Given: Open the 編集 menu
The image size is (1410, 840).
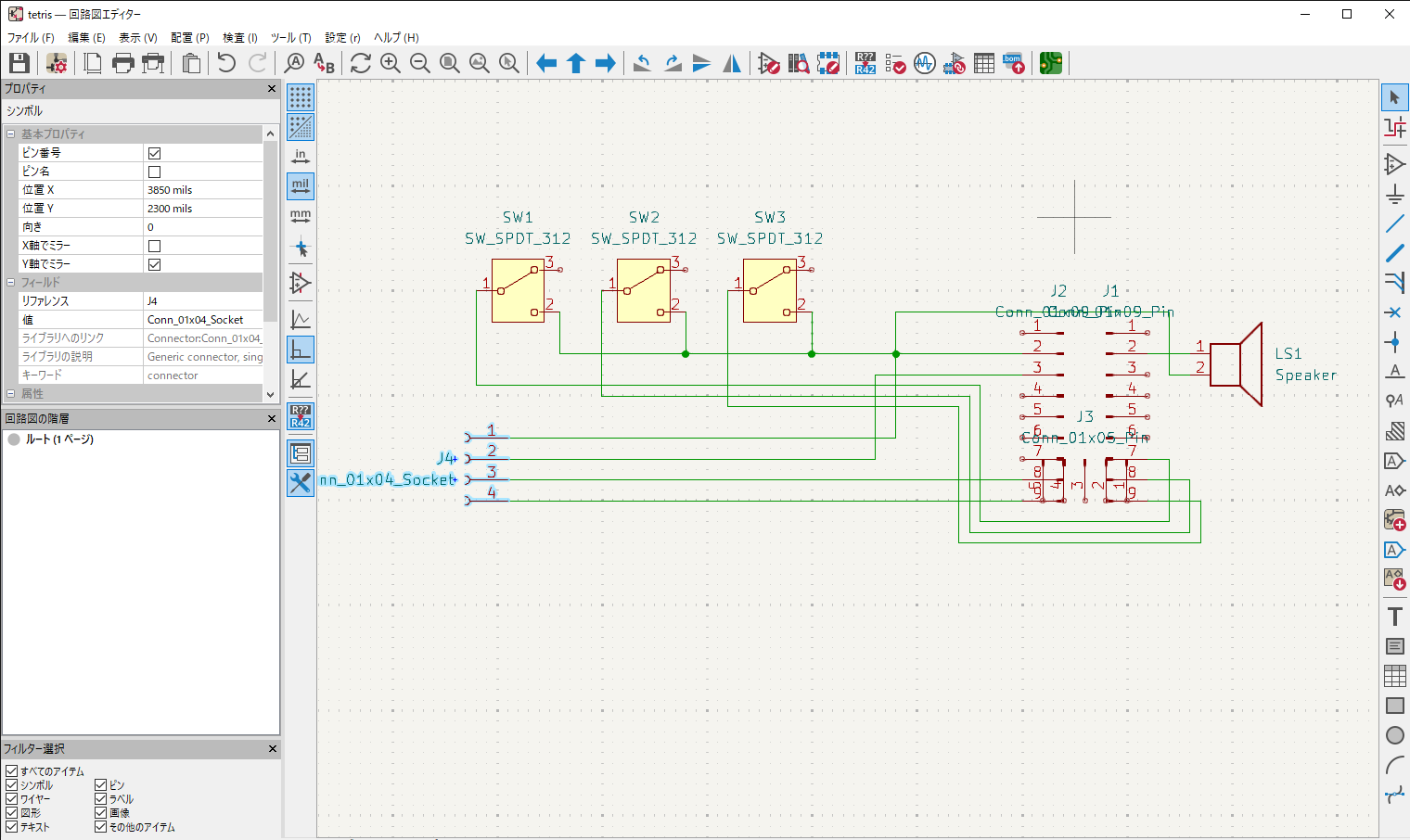Looking at the screenshot, I should point(86,38).
